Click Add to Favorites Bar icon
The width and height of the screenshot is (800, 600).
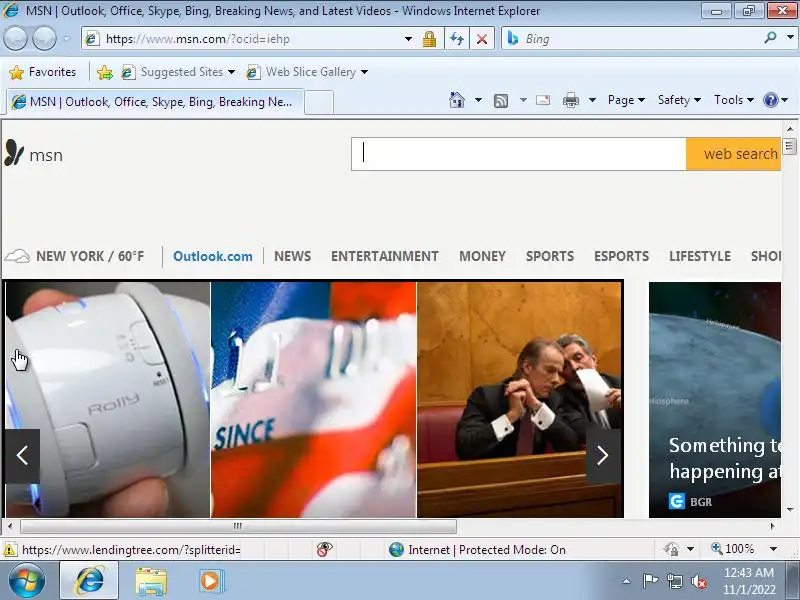tap(105, 72)
